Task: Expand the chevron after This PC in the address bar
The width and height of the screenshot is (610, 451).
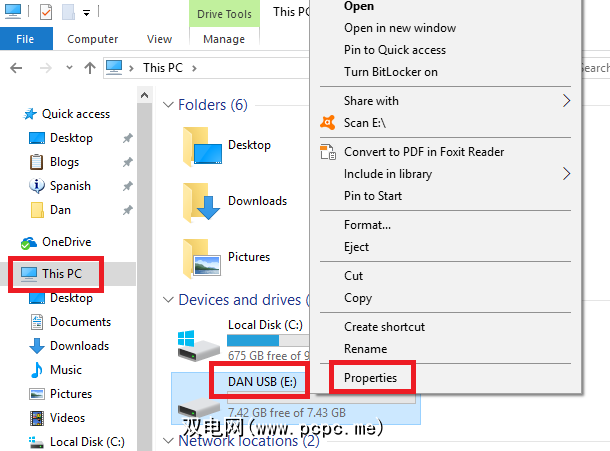Action: (194, 68)
